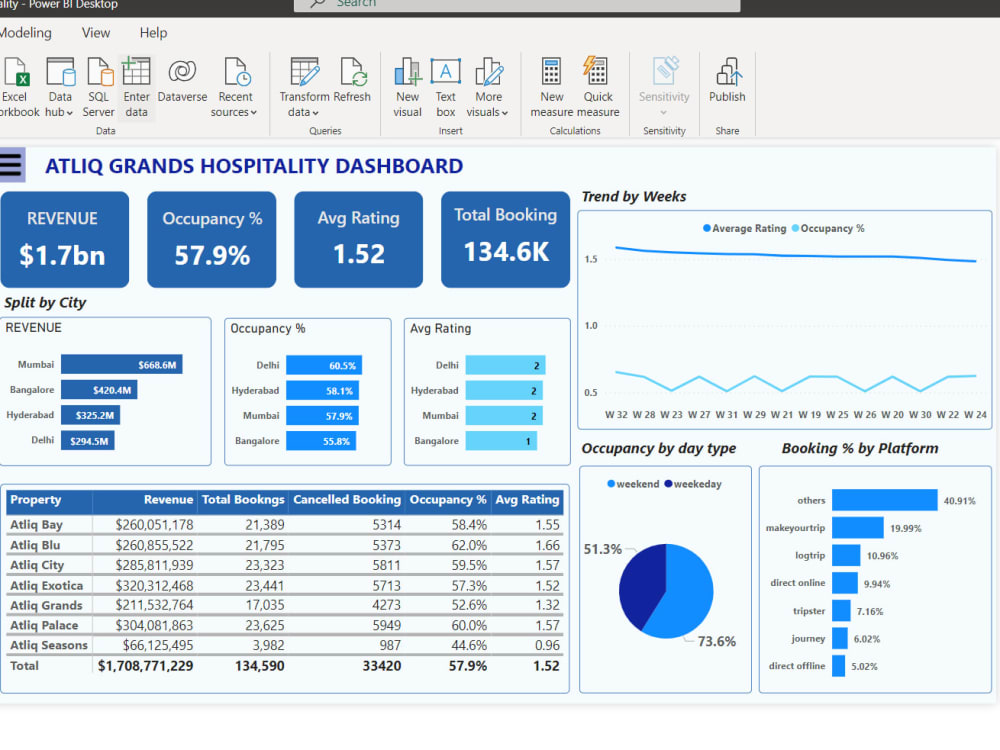Open the SQL Server connector
Screen dimensions: 1000x750
click(x=98, y=86)
